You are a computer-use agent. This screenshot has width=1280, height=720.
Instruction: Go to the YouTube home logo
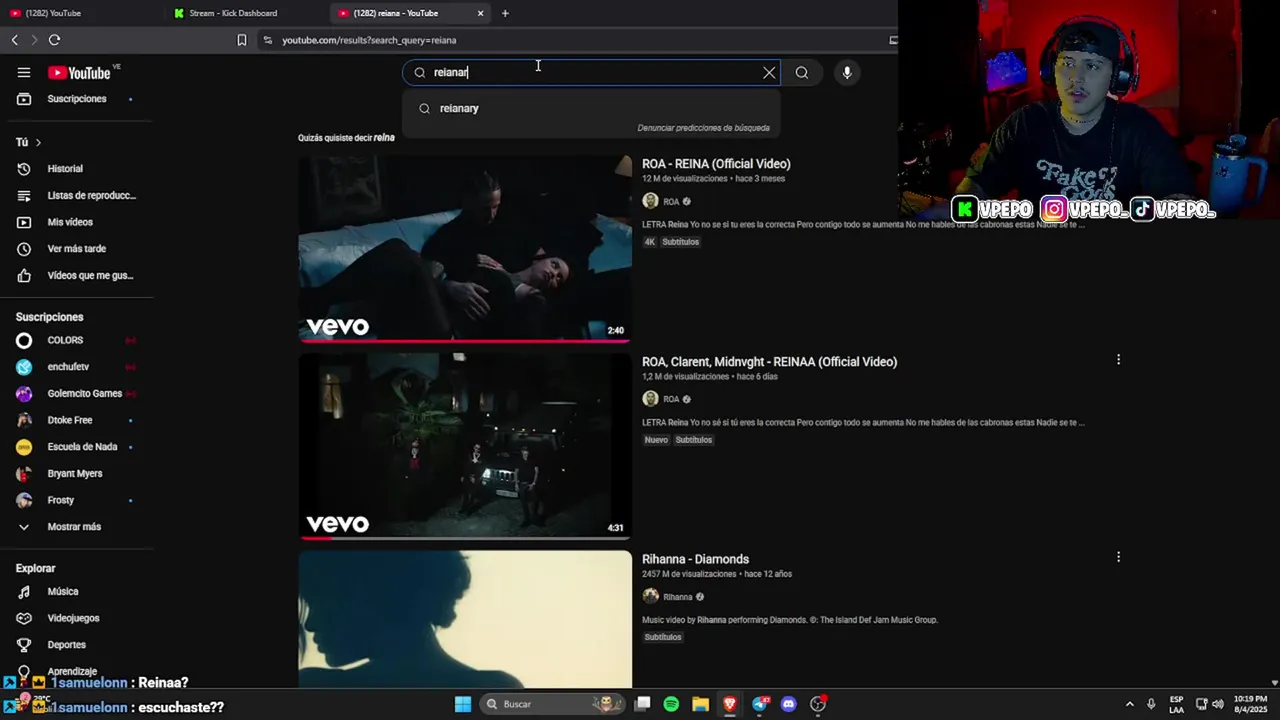point(79,72)
